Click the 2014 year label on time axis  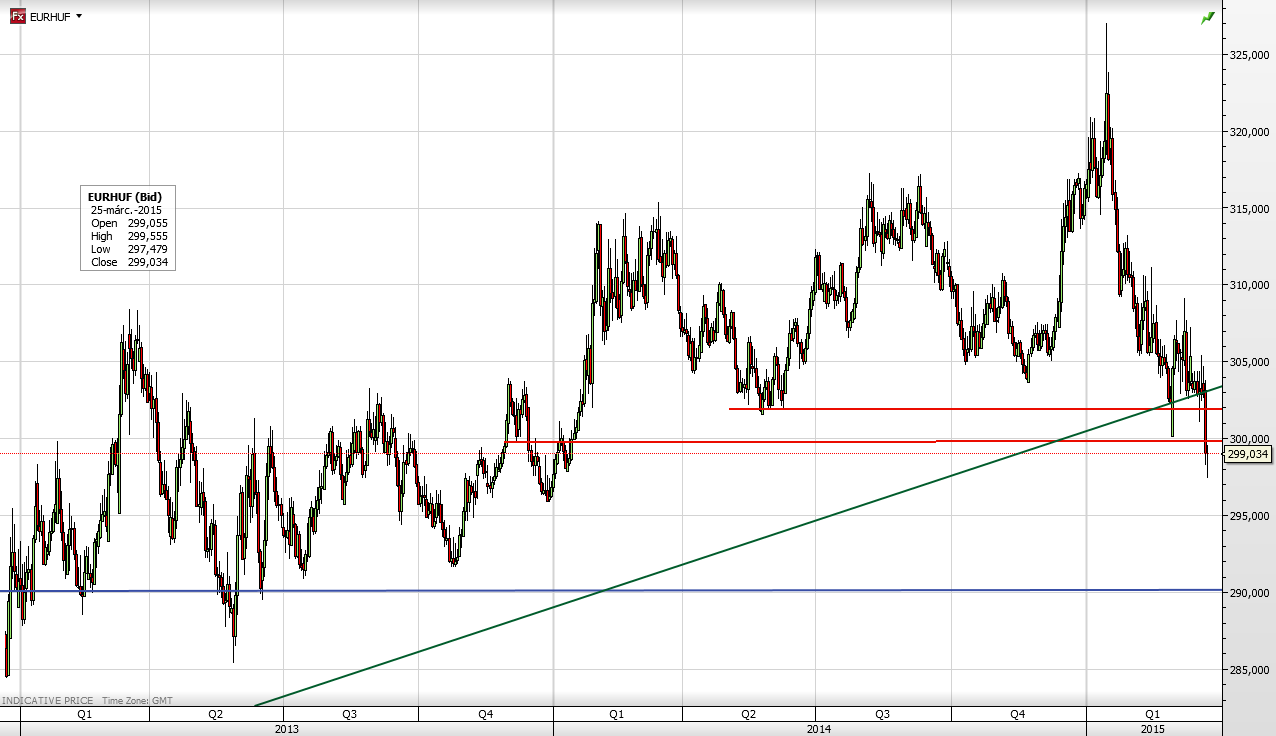pos(817,729)
